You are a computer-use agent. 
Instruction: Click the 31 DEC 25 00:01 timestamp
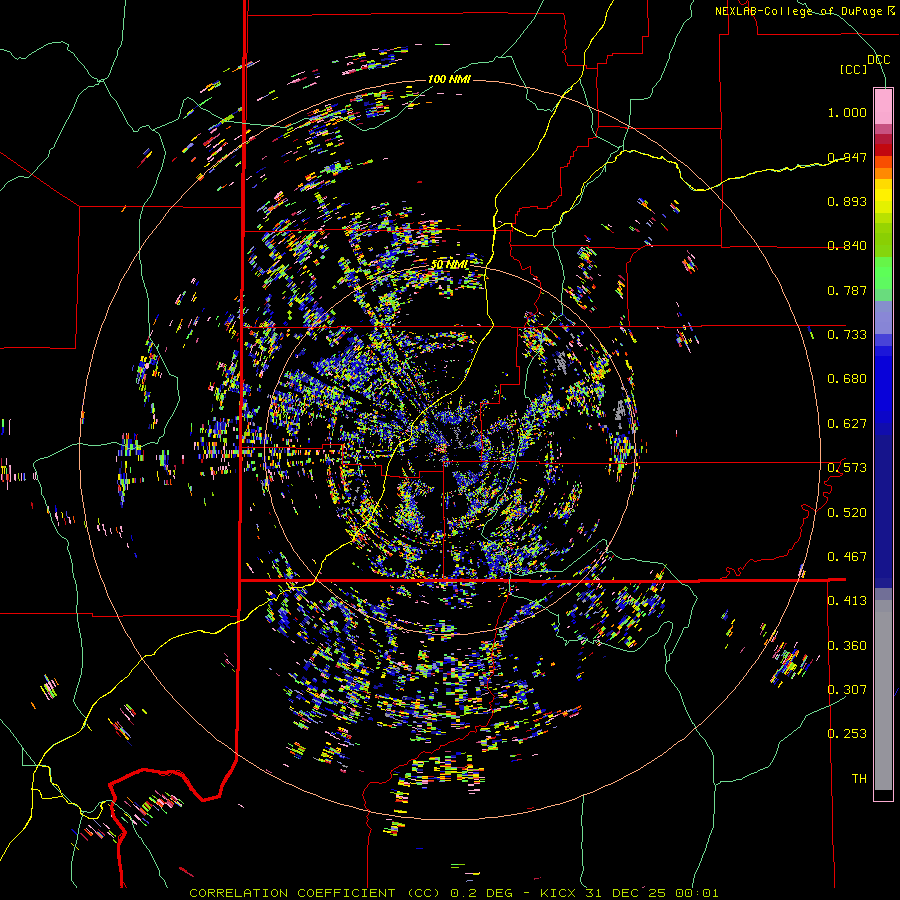(x=651, y=893)
